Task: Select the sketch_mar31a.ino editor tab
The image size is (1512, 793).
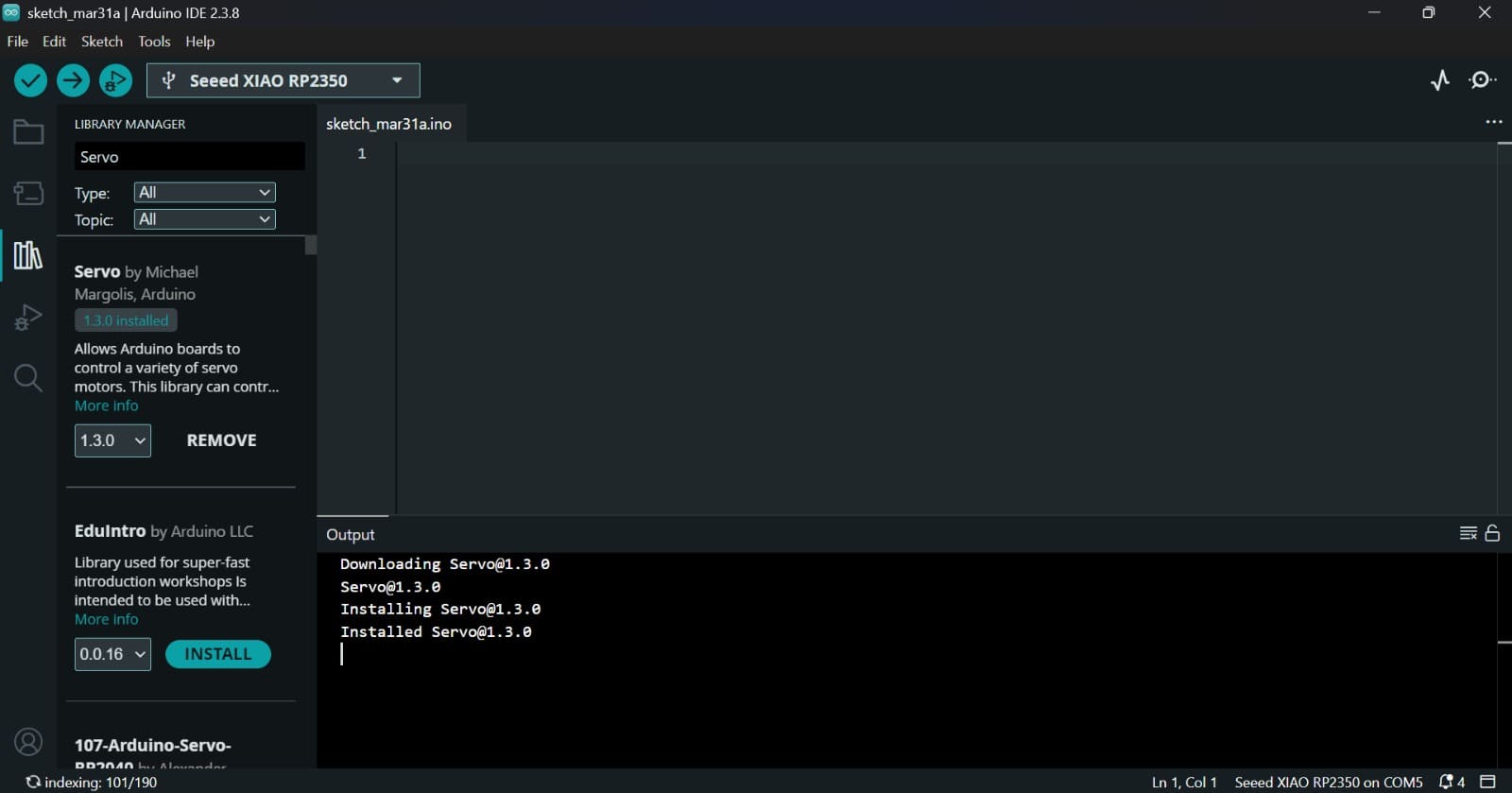Action: click(x=389, y=124)
